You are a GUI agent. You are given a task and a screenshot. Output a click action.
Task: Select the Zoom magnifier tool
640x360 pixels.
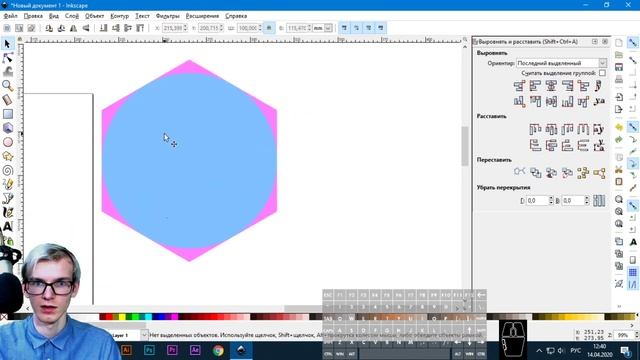click(7, 86)
